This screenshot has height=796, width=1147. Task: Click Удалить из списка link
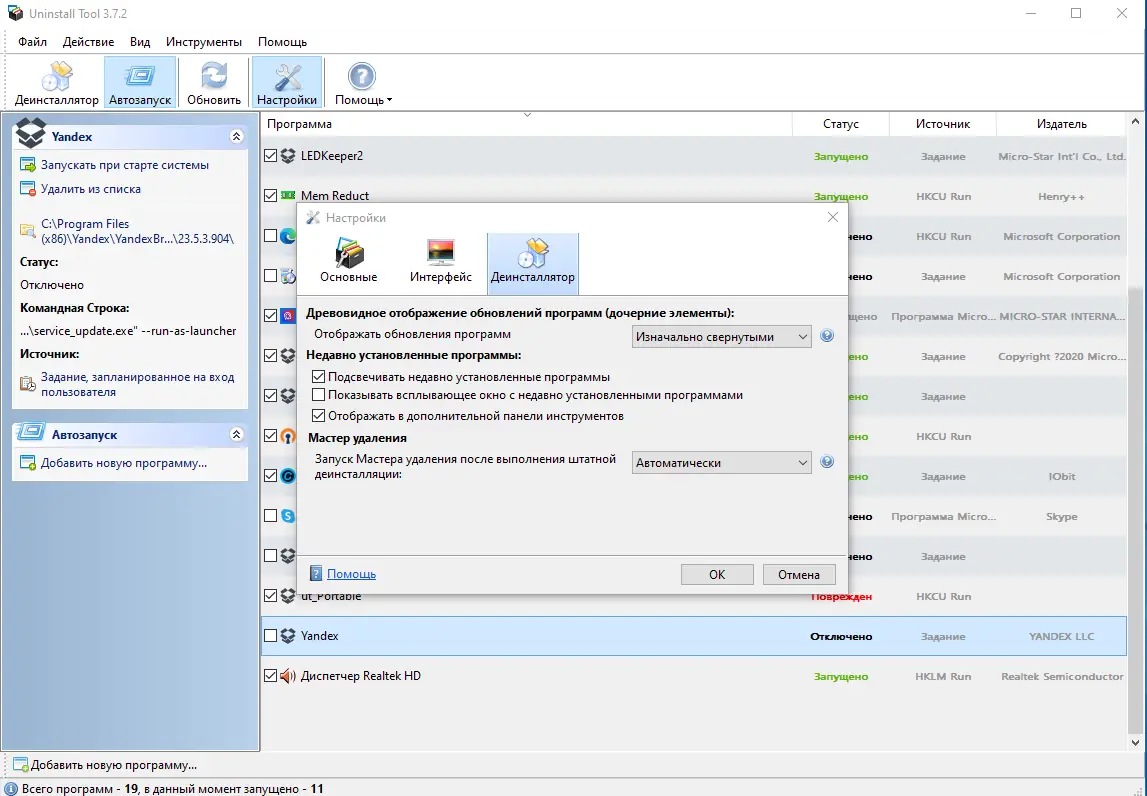[x=91, y=189]
